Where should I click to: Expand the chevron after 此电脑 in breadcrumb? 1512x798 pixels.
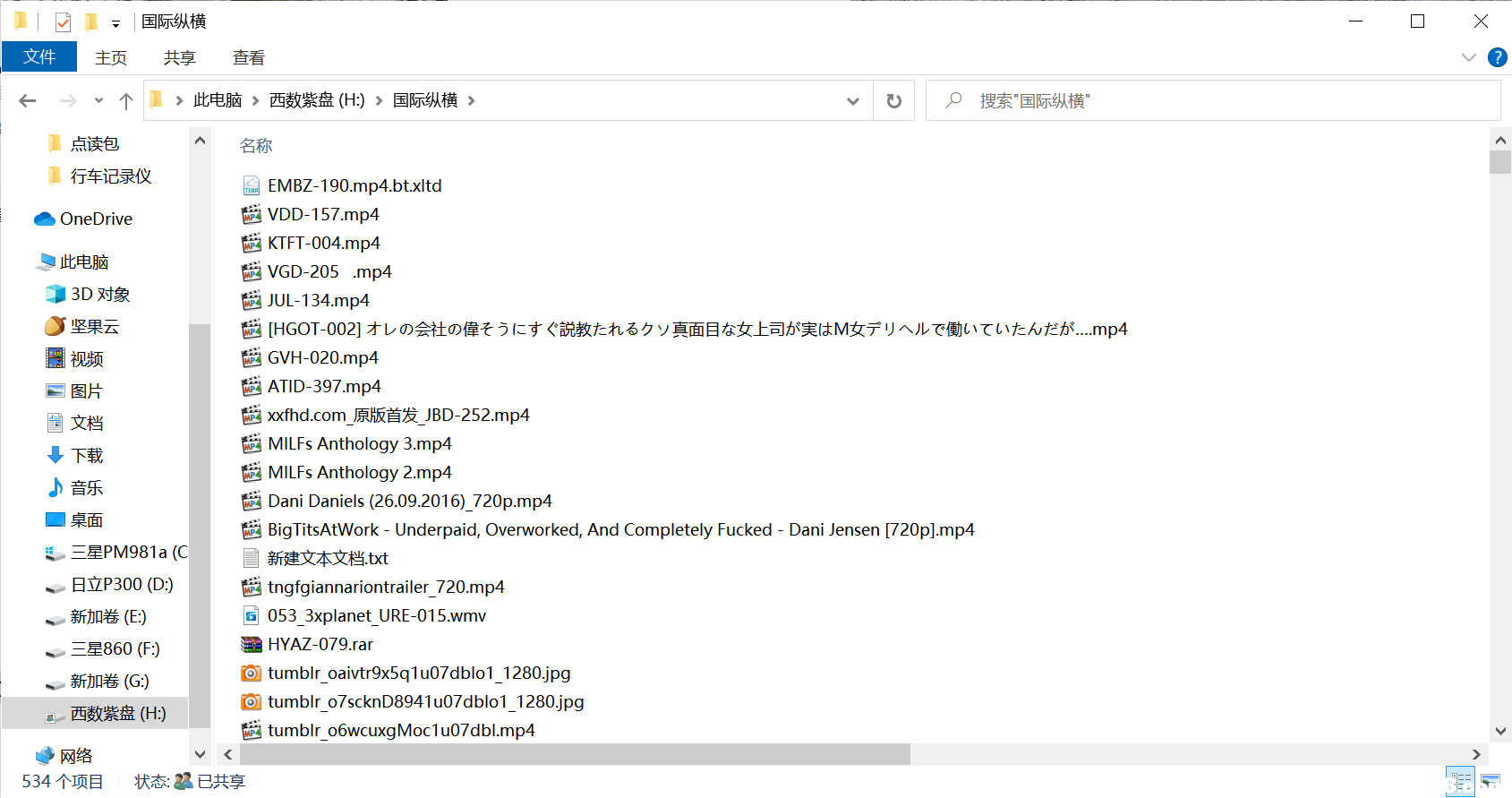click(256, 100)
